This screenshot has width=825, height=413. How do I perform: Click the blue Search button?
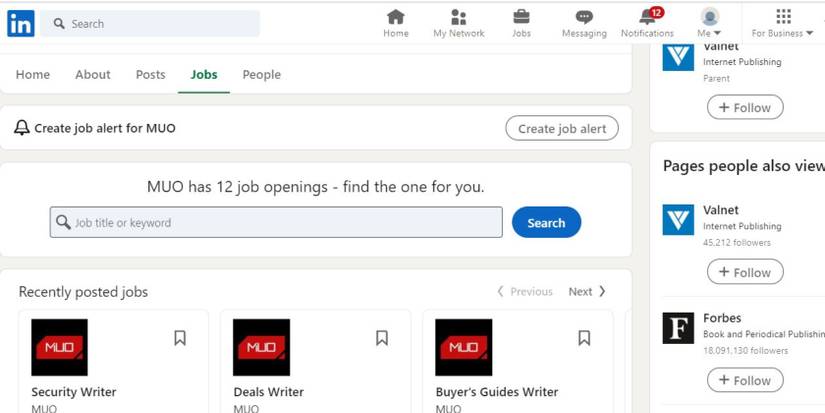546,223
